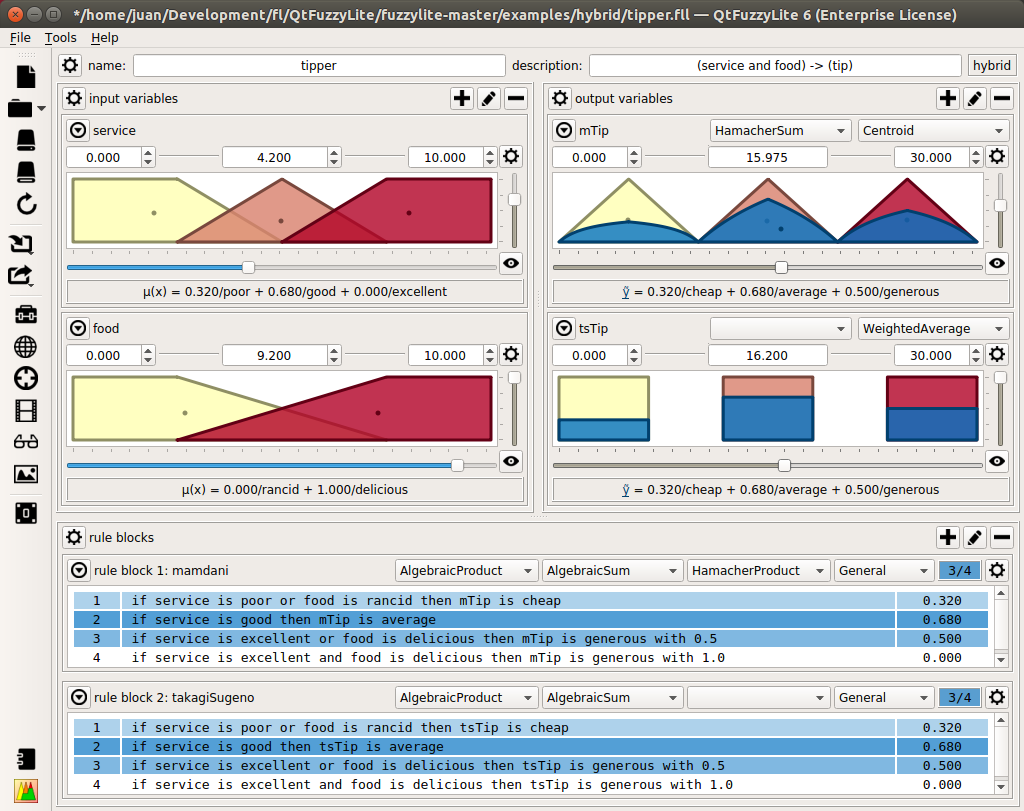Click the service input value horizontal slider
The width and height of the screenshot is (1024, 811).
(249, 267)
